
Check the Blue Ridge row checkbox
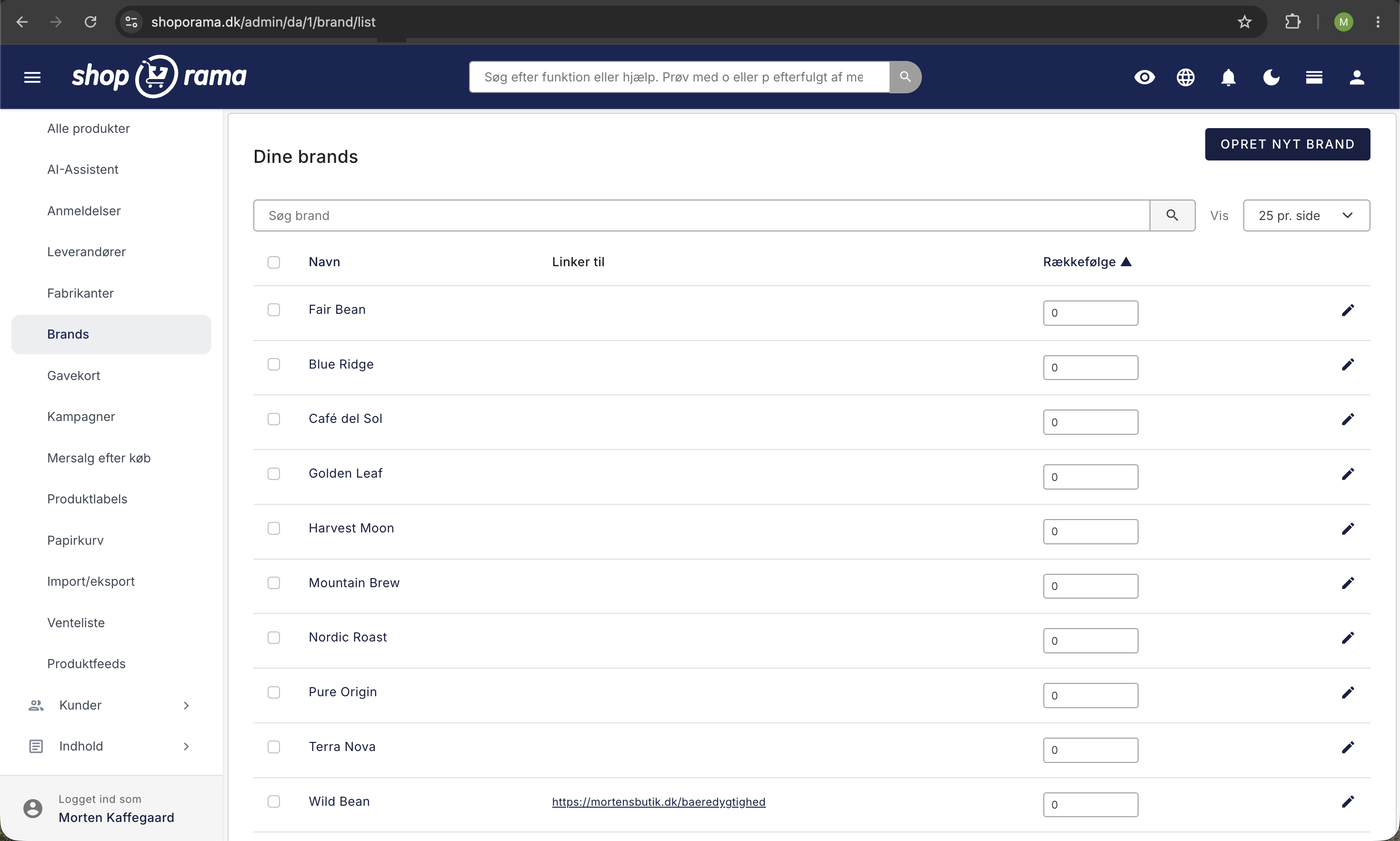[274, 364]
